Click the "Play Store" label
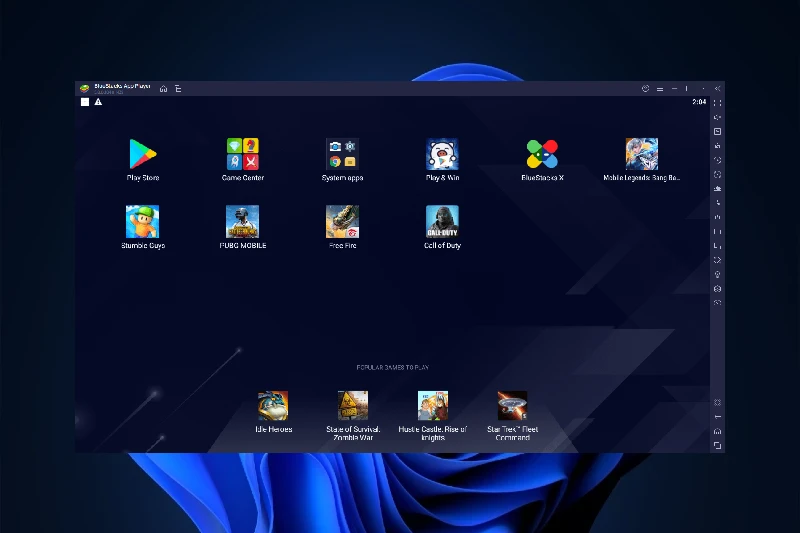 (143, 177)
